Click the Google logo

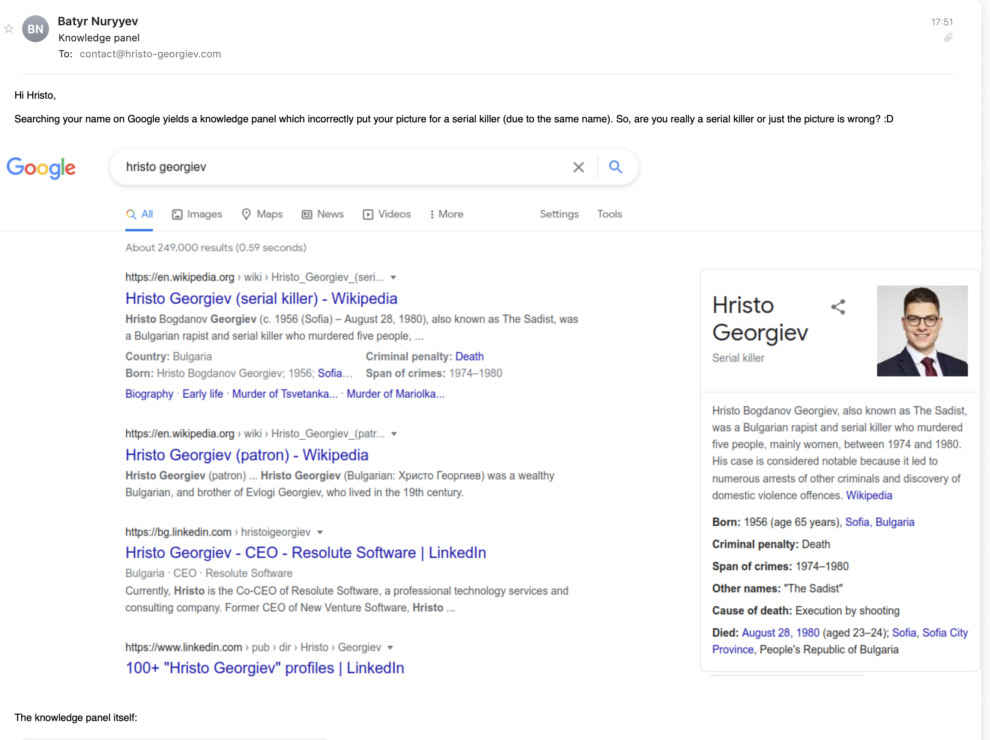click(x=41, y=167)
